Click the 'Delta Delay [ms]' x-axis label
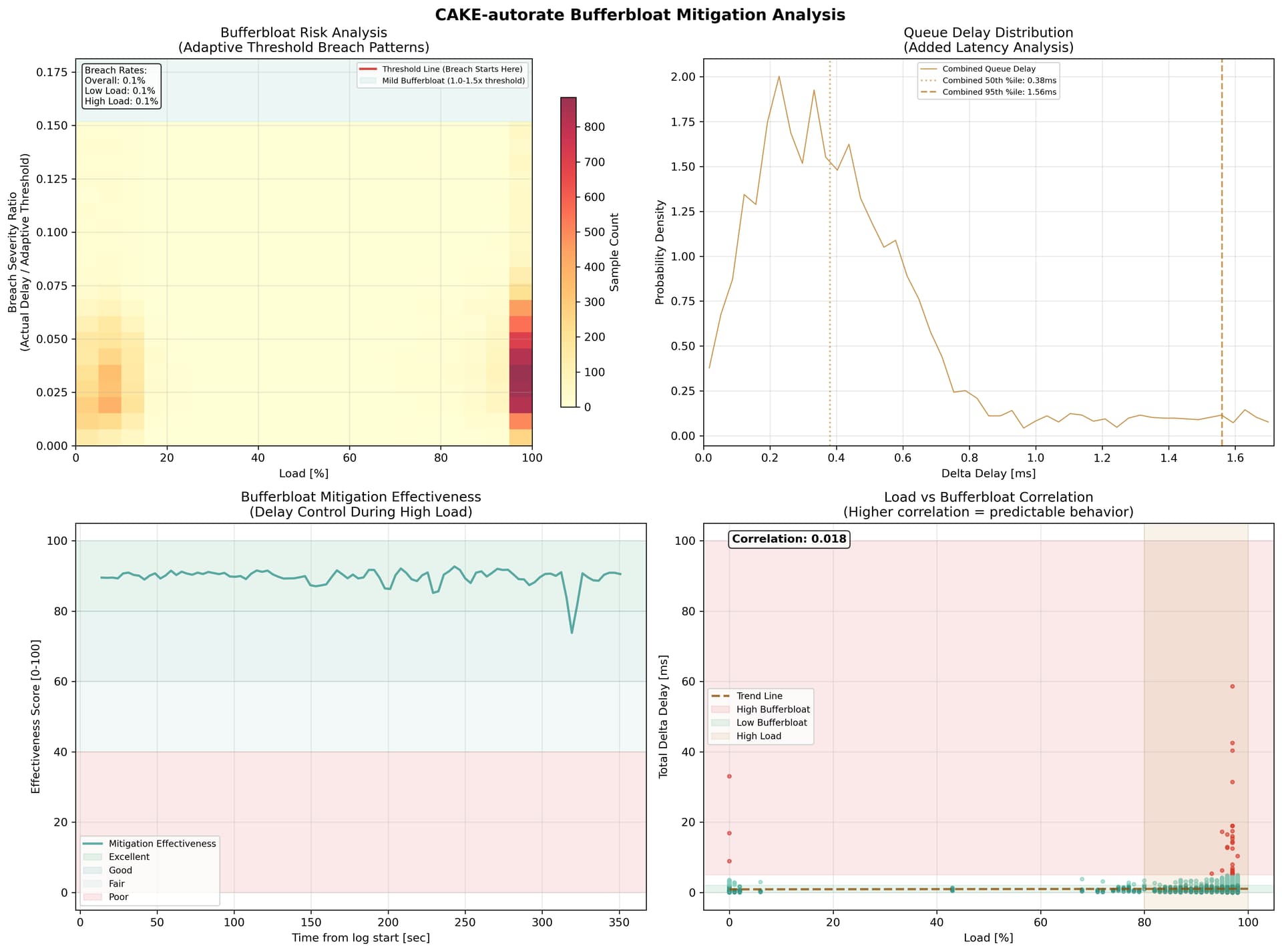 (x=988, y=473)
